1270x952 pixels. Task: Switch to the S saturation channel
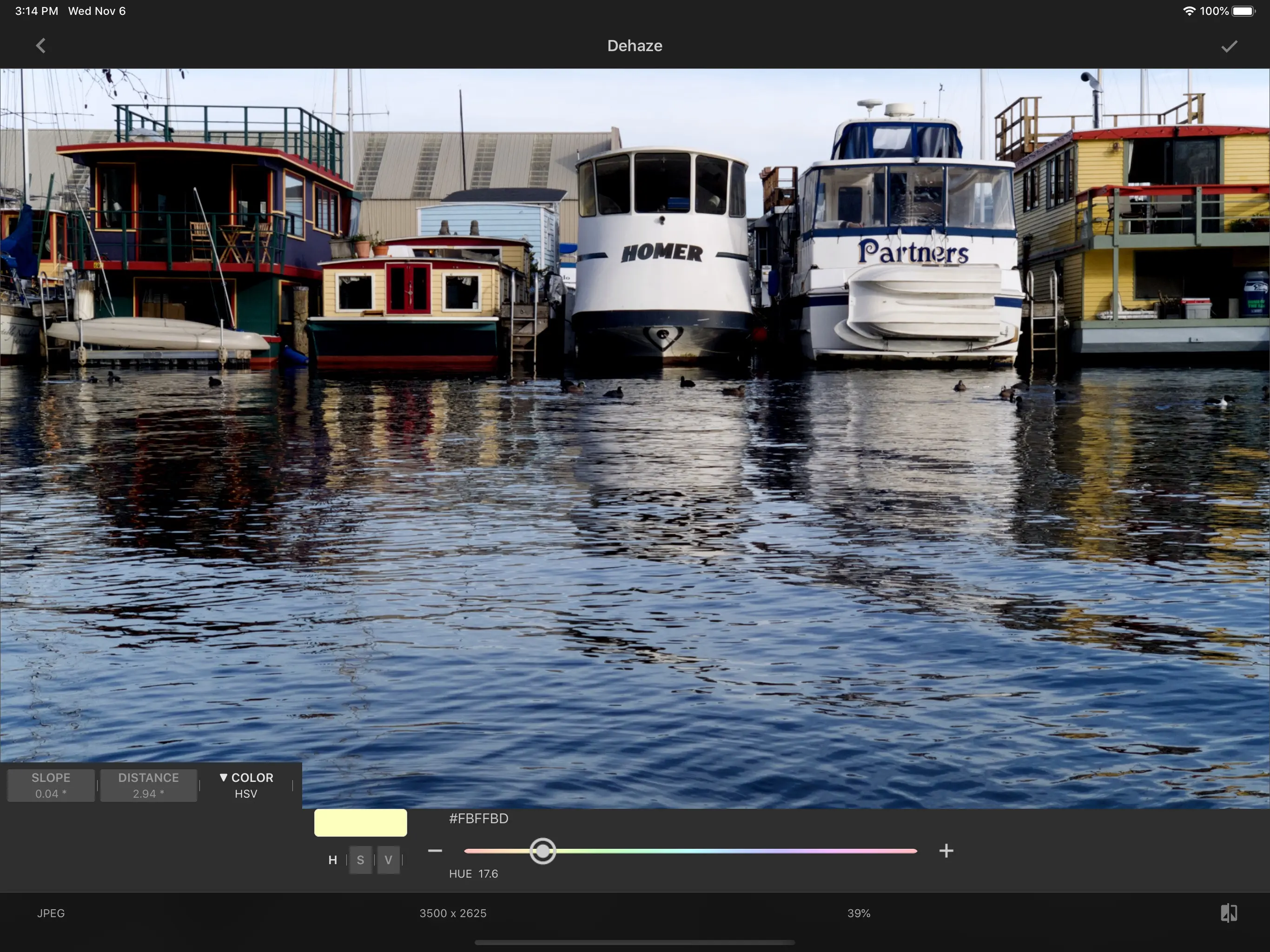361,859
